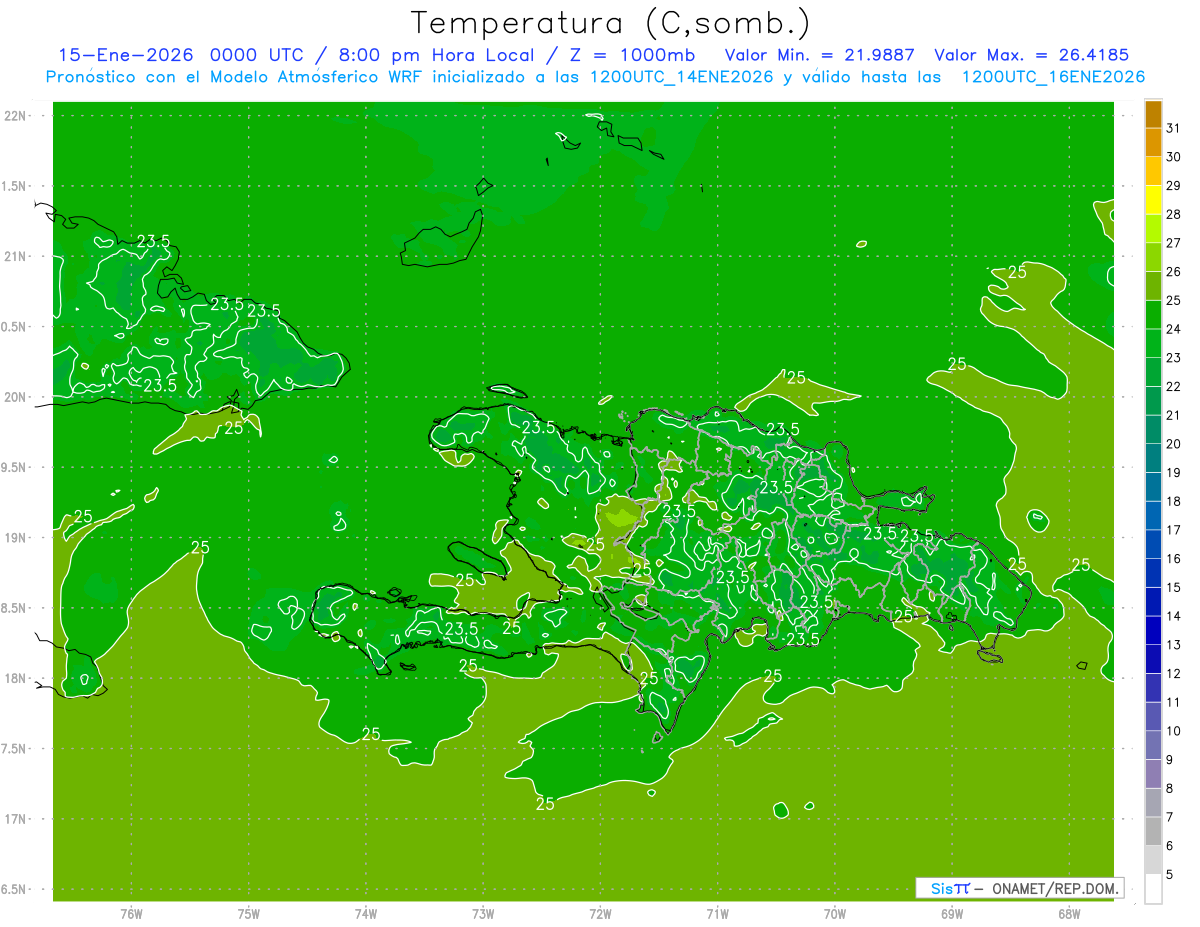Click legend value "22"
1200x927 pixels.
pyautogui.click(x=1173, y=386)
